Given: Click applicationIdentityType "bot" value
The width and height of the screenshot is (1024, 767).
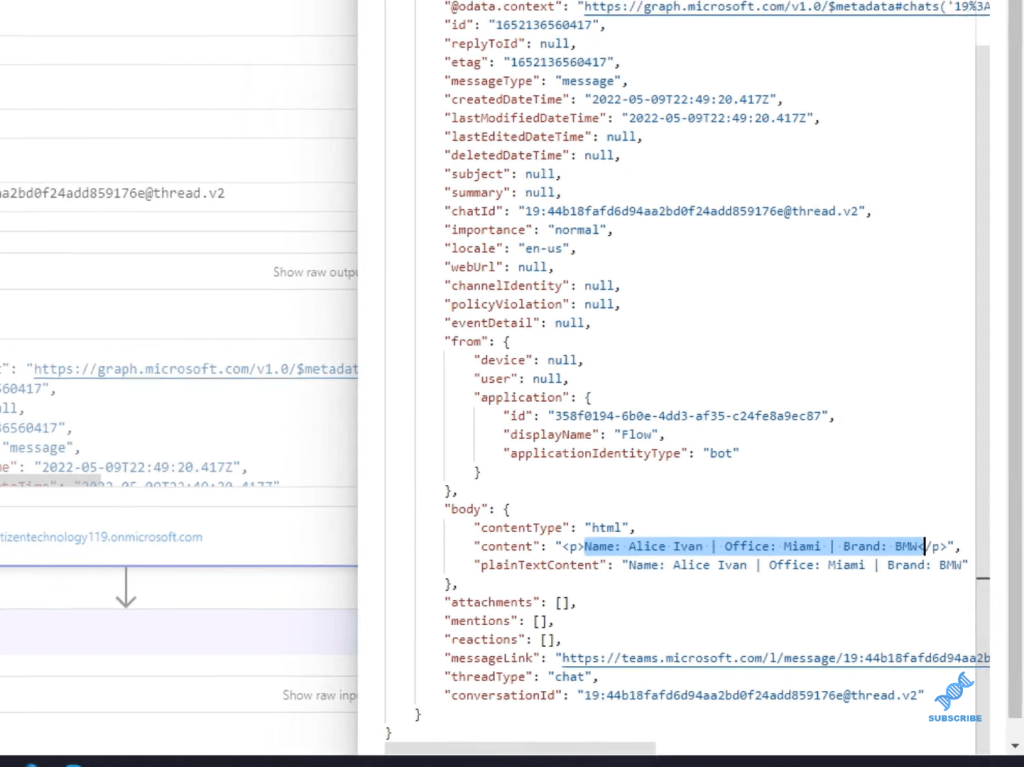Looking at the screenshot, I should (x=721, y=453).
